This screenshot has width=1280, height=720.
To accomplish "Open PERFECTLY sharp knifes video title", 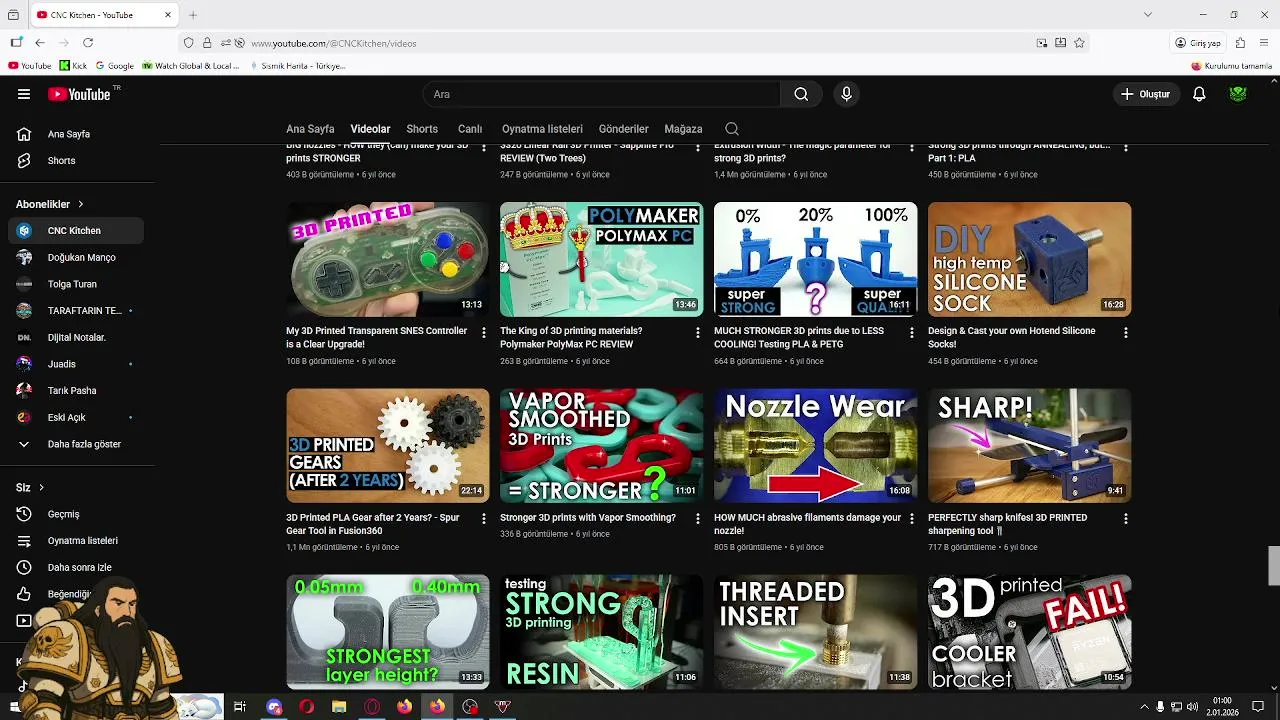I will click(x=1007, y=524).
